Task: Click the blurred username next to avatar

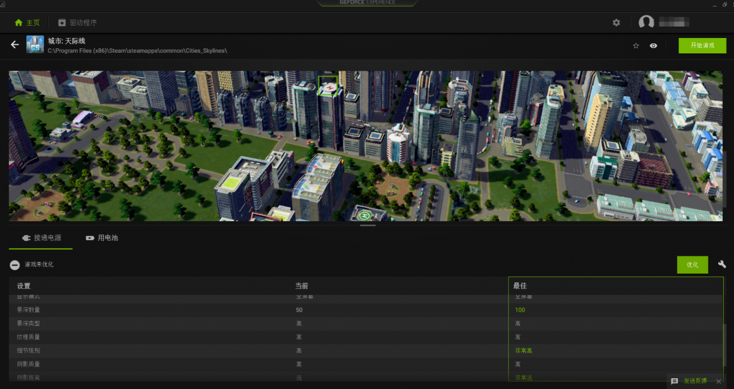Action: (x=674, y=22)
